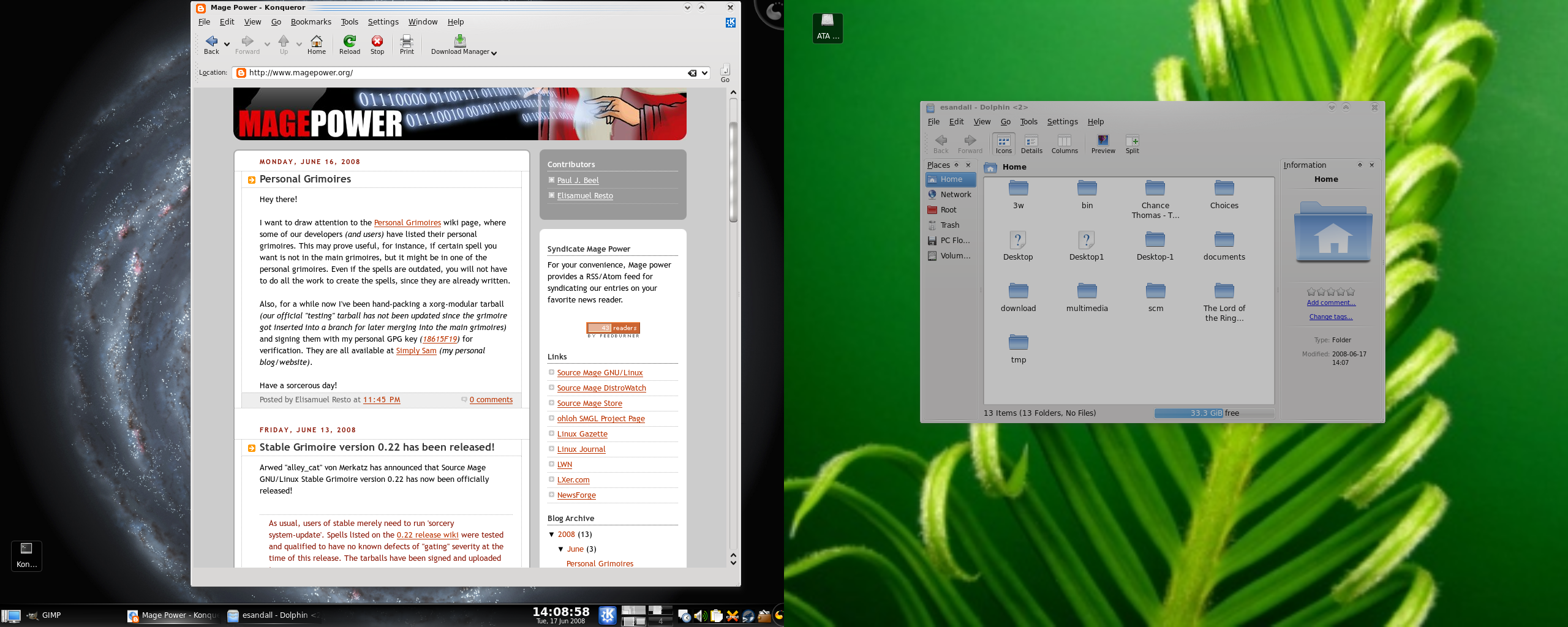Open the Bookmarks menu in Konqueror
Viewport: 1568px width, 627px height.
tap(311, 22)
